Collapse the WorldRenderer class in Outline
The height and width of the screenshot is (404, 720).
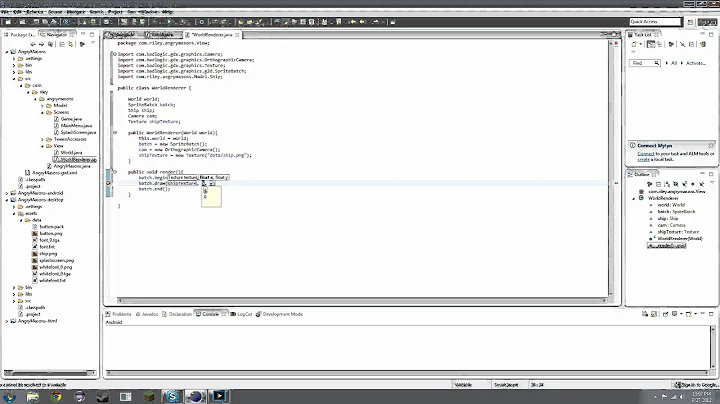pos(634,198)
